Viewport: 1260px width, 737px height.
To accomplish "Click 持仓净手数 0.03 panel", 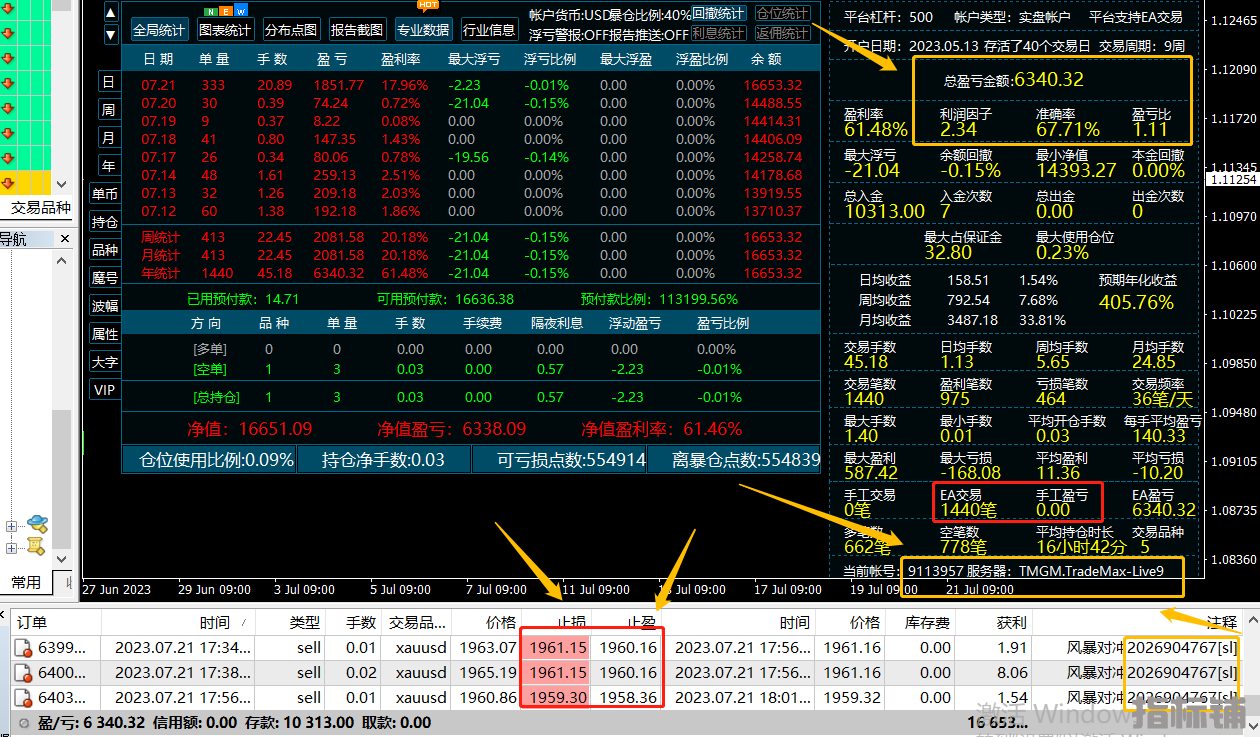I will [x=384, y=460].
